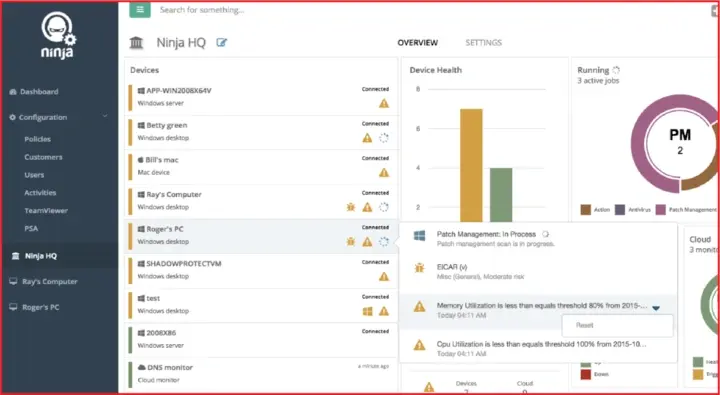Click the organization building icon beside Ninja HQ title
720x395 pixels.
[x=136, y=43]
